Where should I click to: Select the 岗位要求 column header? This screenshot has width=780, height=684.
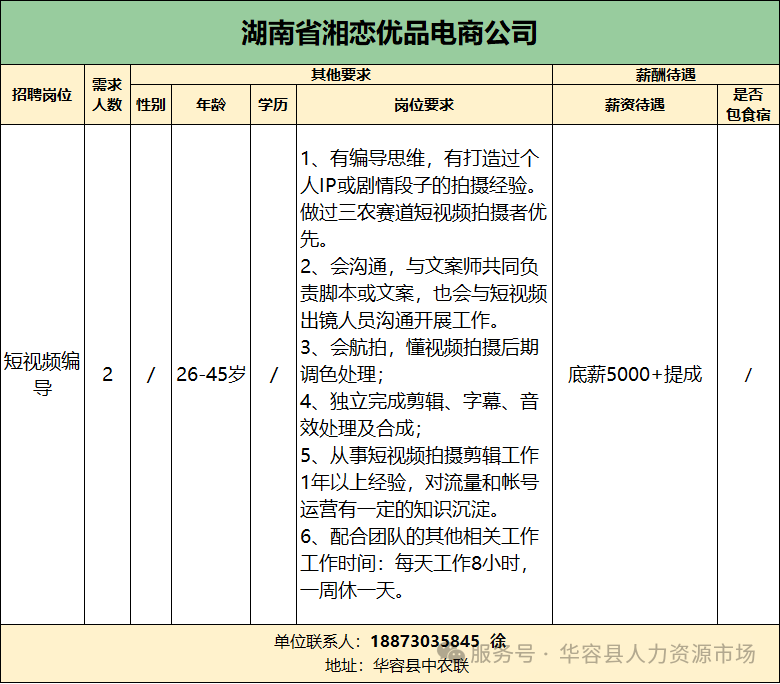pyautogui.click(x=424, y=104)
